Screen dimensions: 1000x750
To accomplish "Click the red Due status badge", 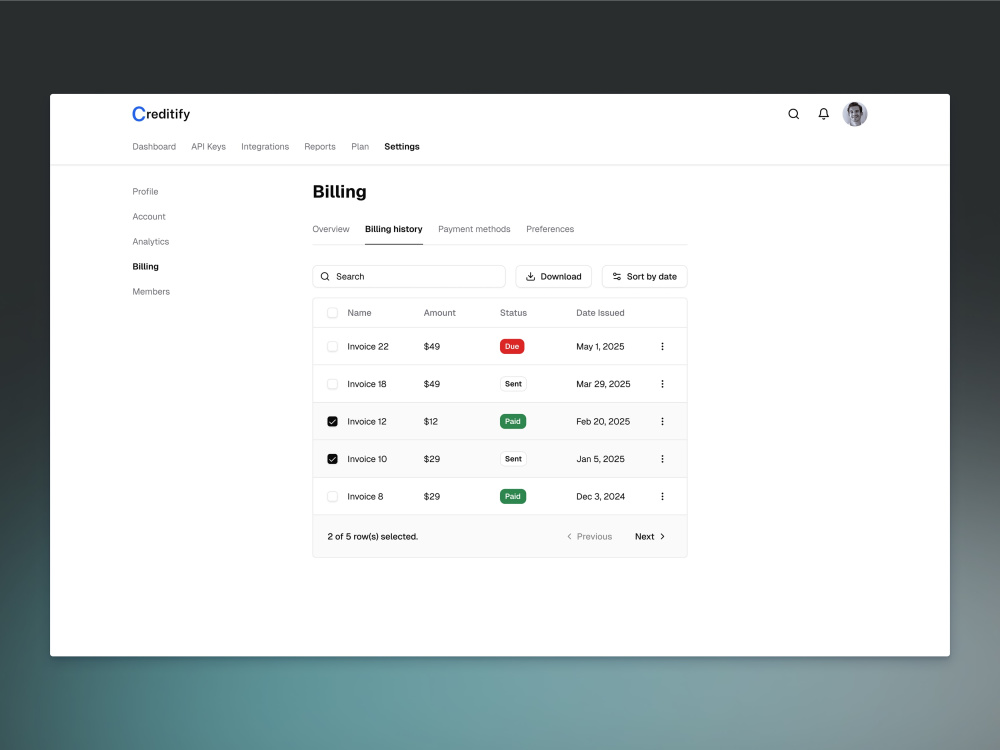I will click(x=512, y=346).
